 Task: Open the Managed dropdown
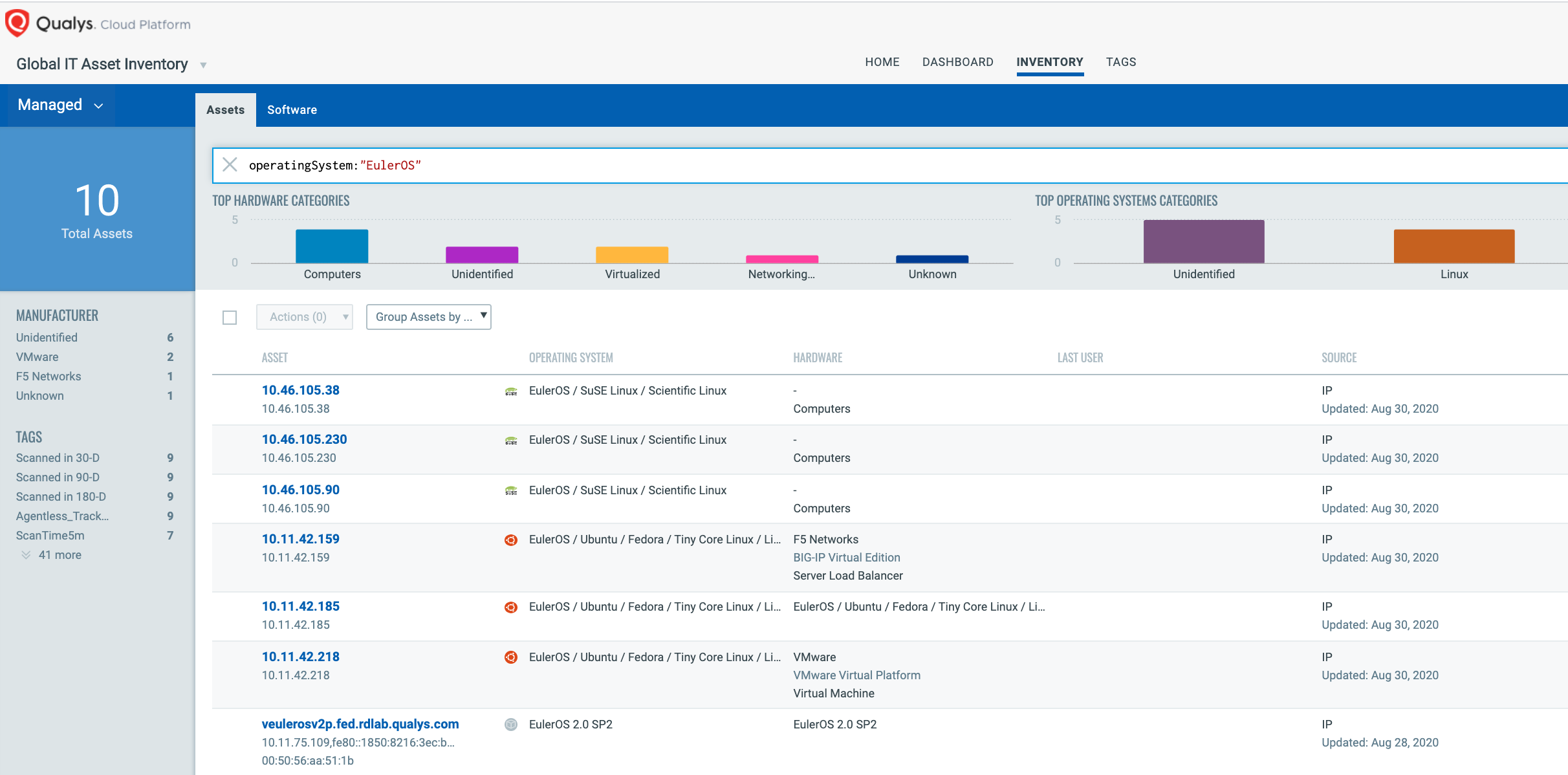59,105
